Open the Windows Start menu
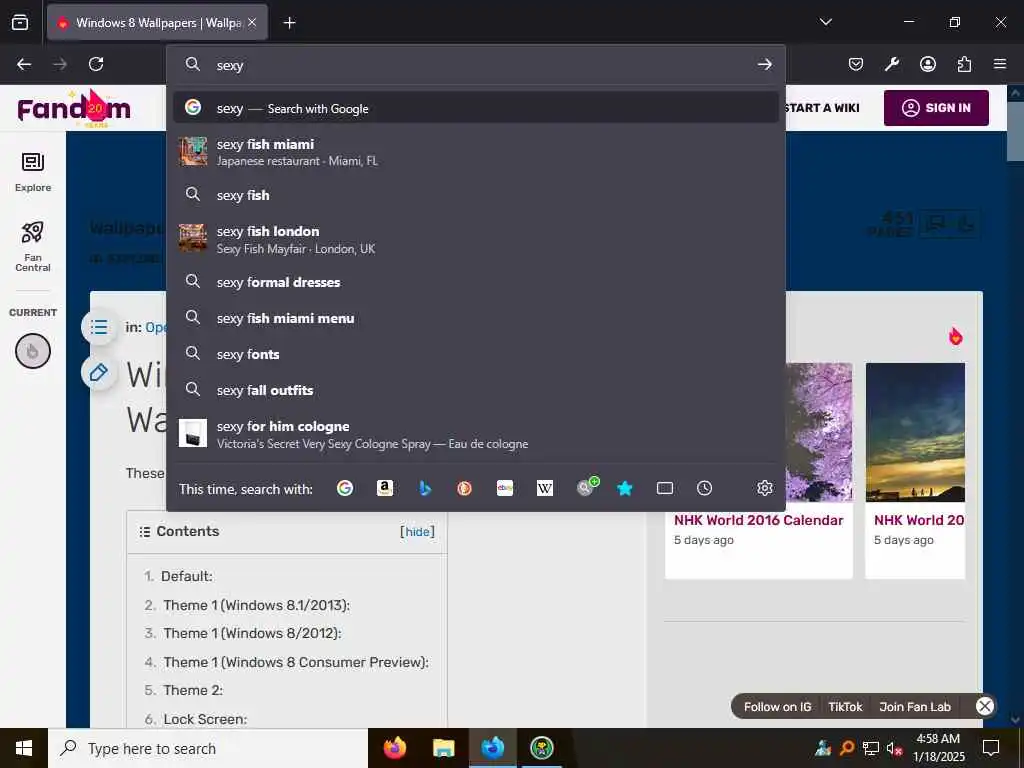Screen dimensions: 1024x768 [24, 748]
